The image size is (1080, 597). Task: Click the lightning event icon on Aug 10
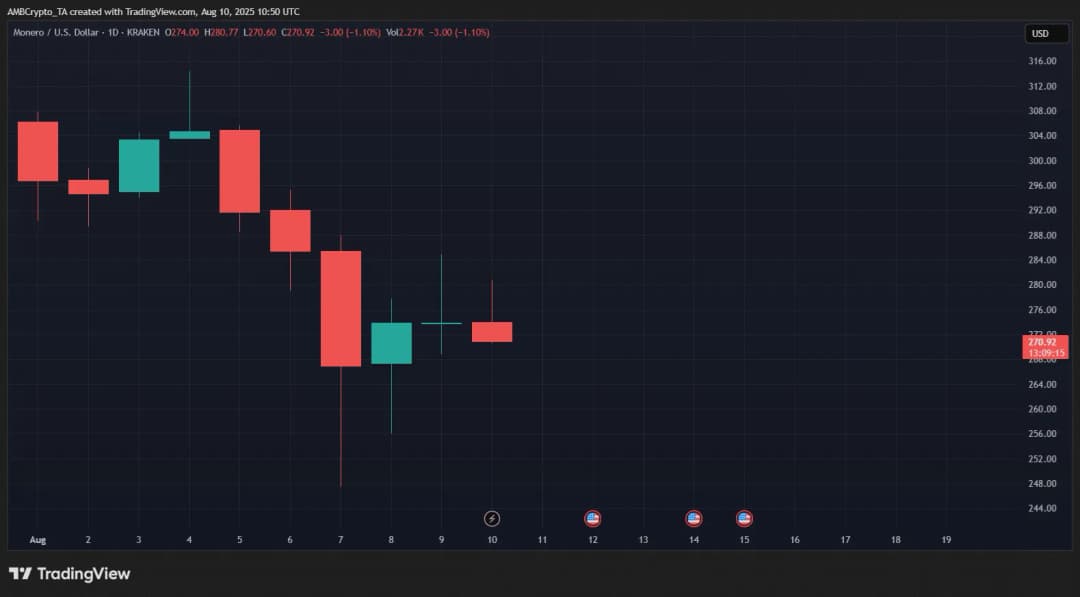point(492,518)
